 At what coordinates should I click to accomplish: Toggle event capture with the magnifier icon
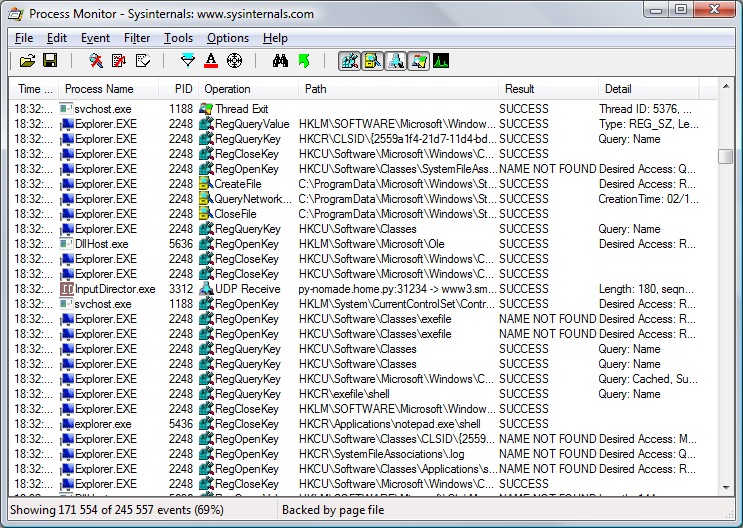point(96,61)
